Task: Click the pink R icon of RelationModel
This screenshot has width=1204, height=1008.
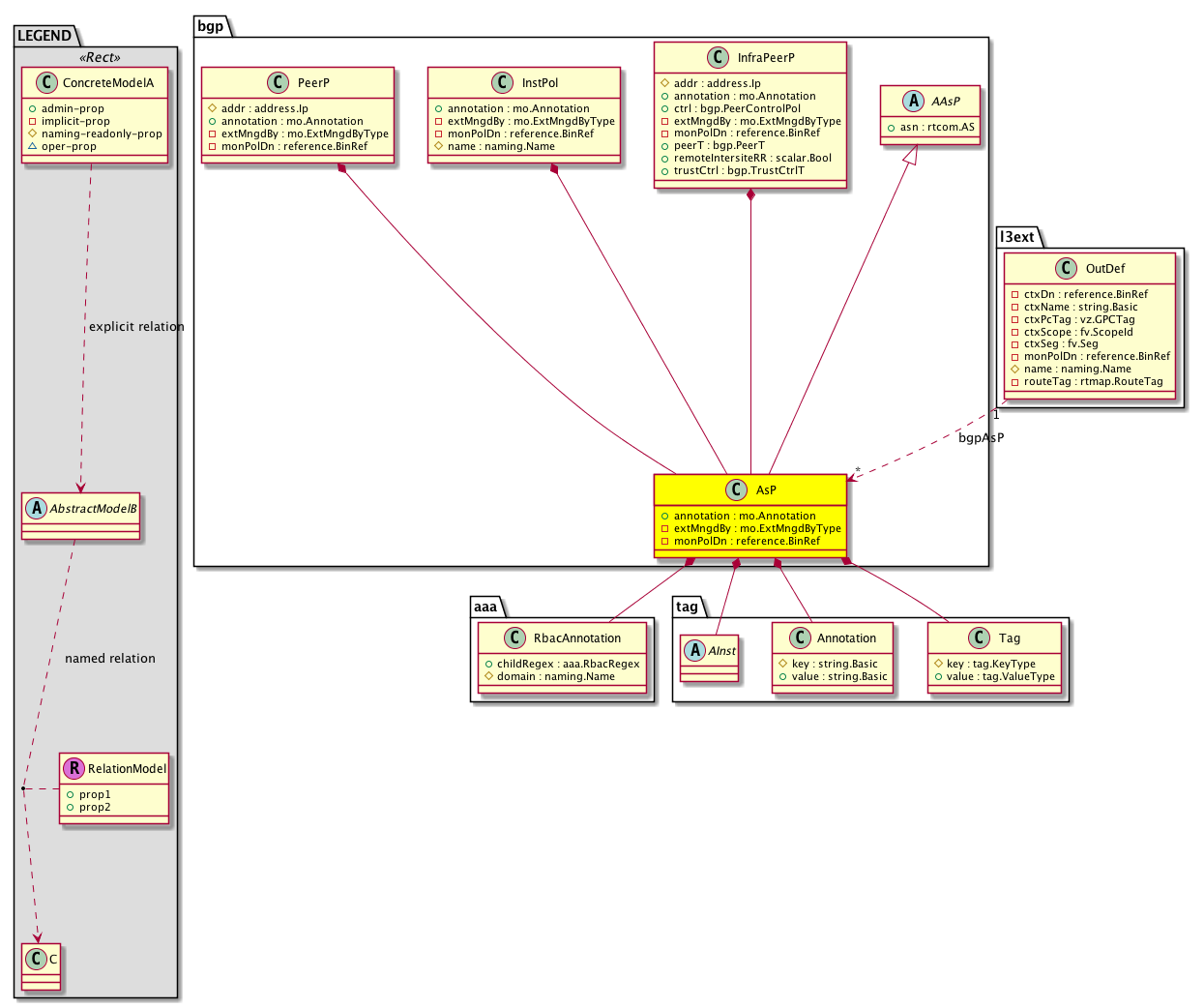Action: 73,769
